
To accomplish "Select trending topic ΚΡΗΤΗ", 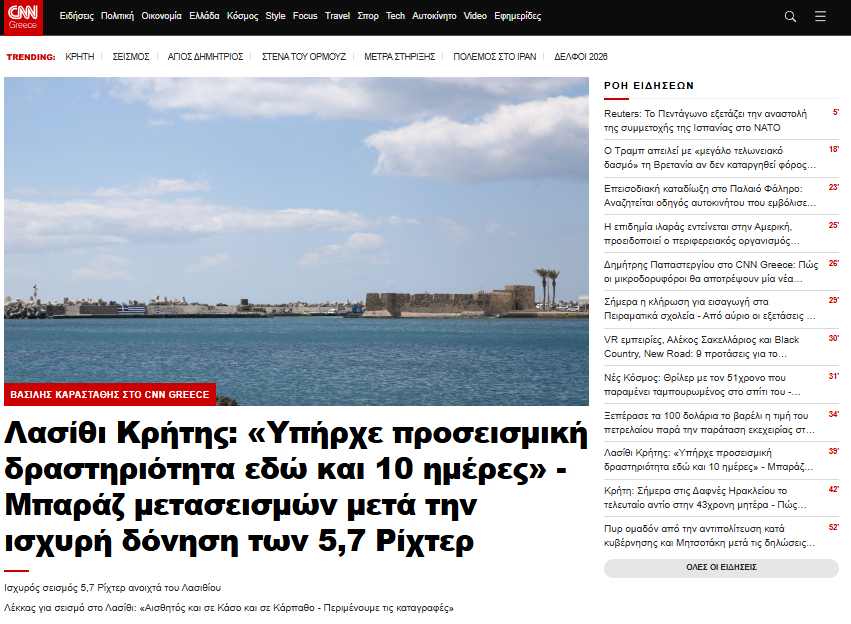I will [79, 57].
